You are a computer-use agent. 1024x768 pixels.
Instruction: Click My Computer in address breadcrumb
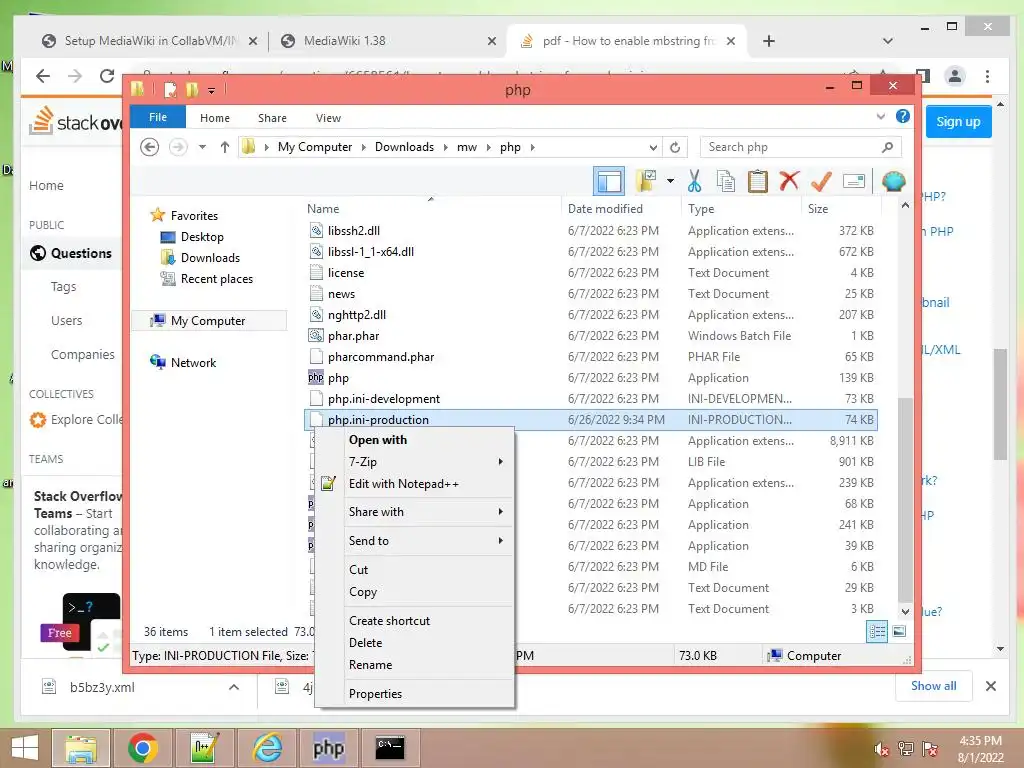315,147
